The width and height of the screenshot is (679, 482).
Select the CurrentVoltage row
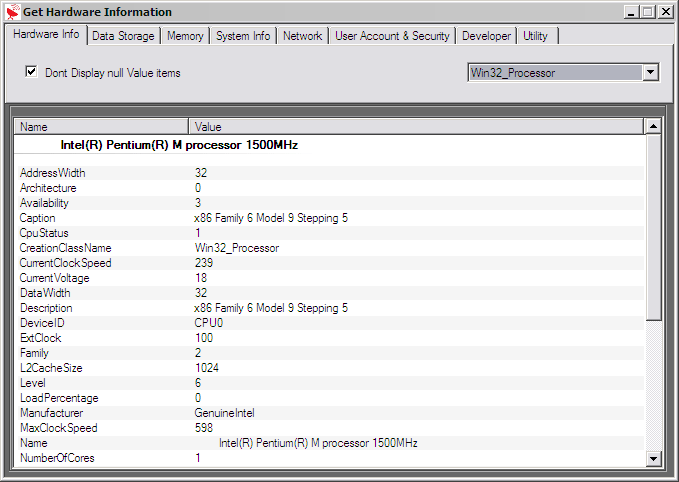pyautogui.click(x=329, y=278)
